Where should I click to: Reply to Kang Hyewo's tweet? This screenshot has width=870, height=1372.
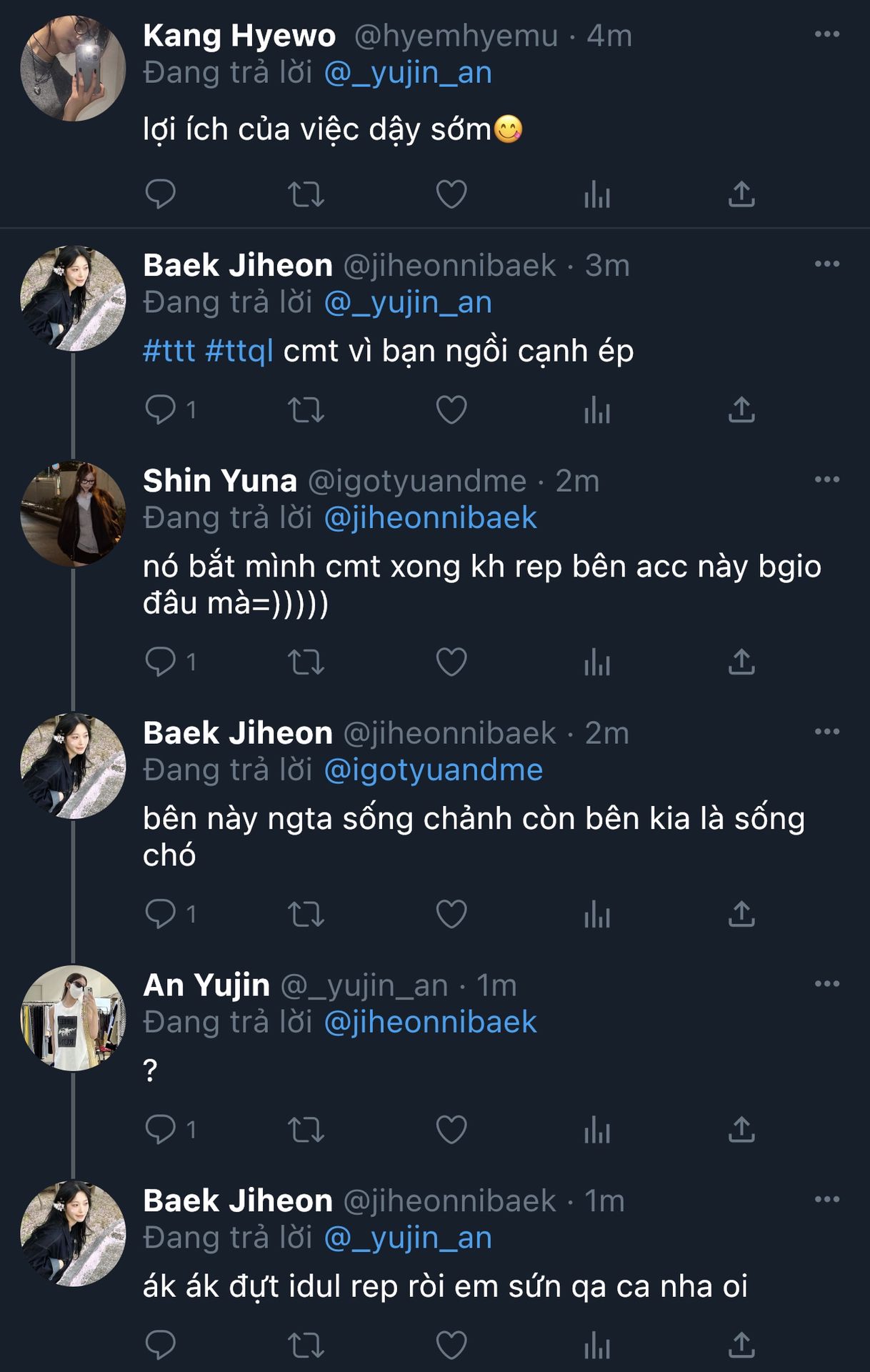(x=160, y=194)
